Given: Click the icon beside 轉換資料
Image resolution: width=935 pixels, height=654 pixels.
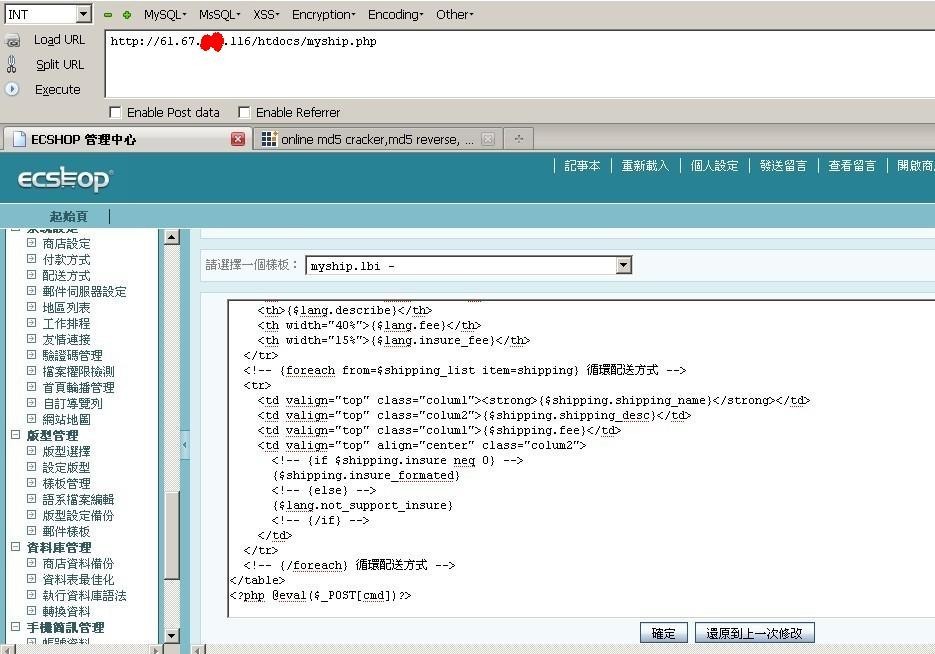Looking at the screenshot, I should click(32, 611).
